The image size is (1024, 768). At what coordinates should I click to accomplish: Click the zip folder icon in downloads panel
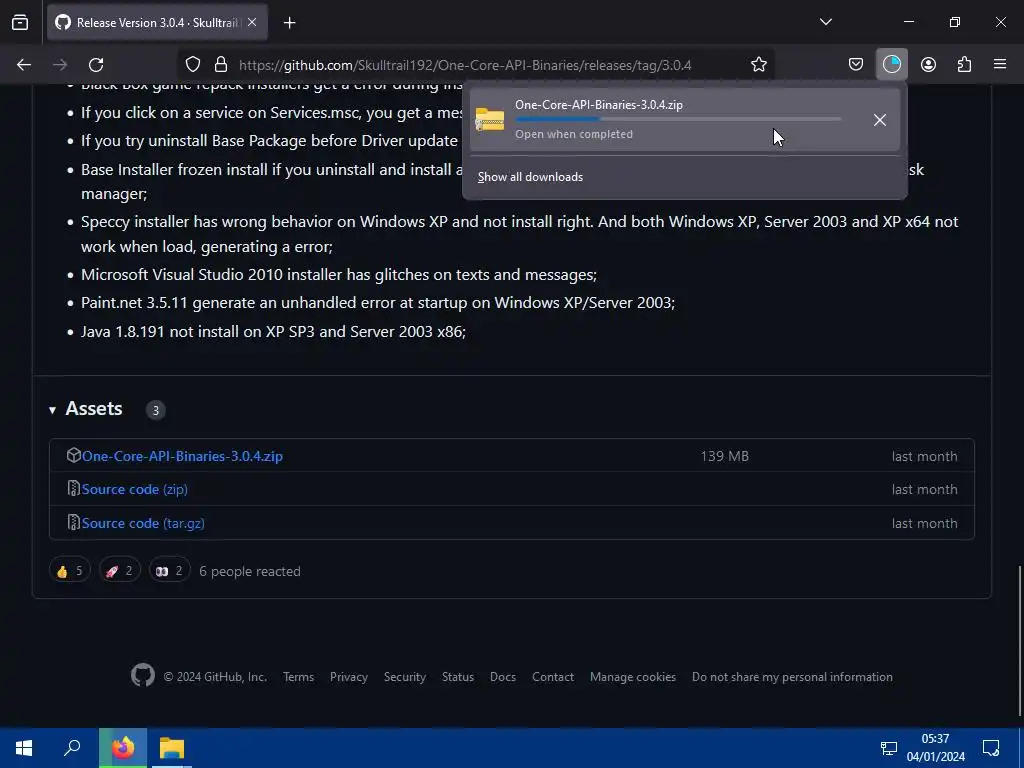[490, 120]
